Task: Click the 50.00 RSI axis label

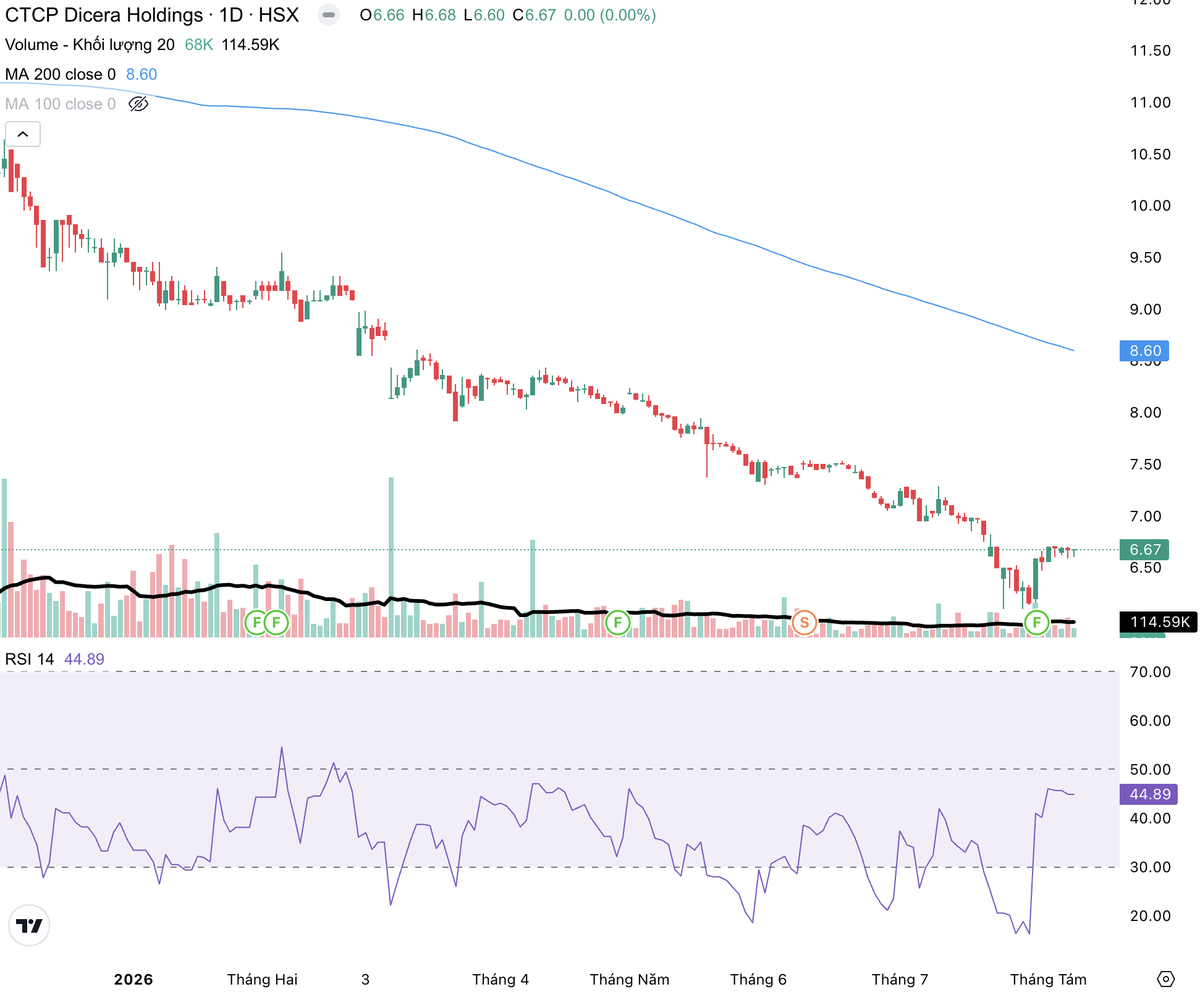Action: click(1151, 769)
